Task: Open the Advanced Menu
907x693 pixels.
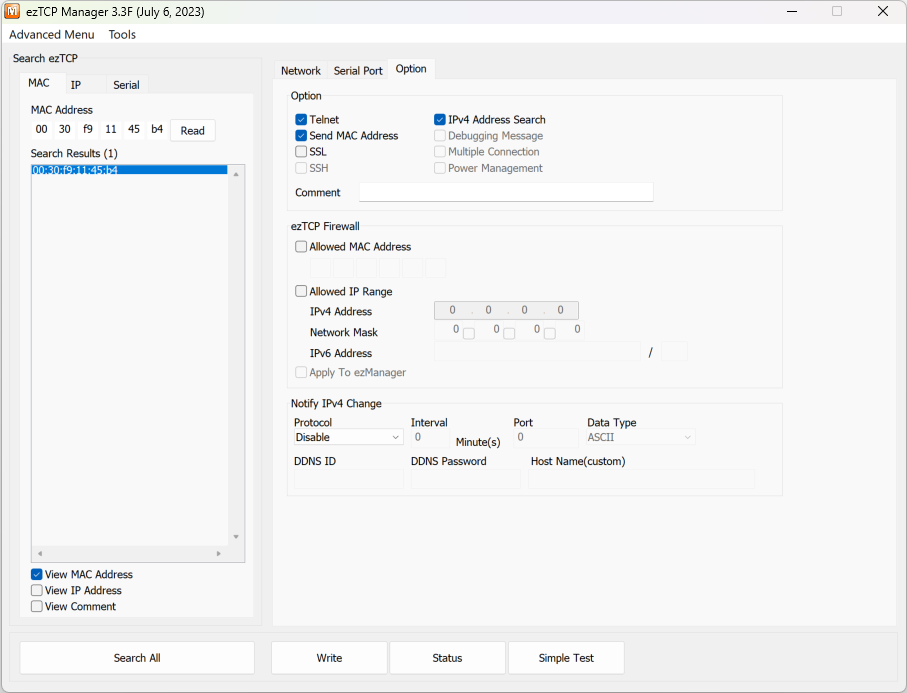Action: 51,34
